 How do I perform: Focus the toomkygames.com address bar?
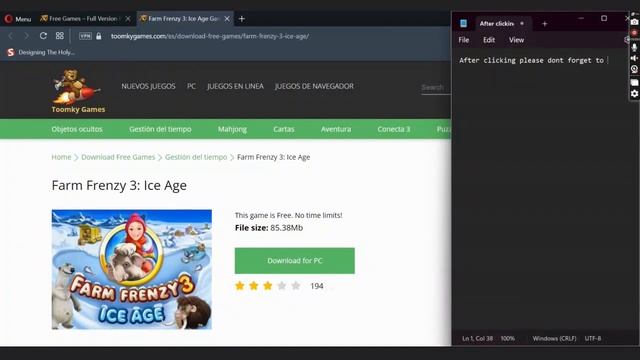(x=209, y=36)
